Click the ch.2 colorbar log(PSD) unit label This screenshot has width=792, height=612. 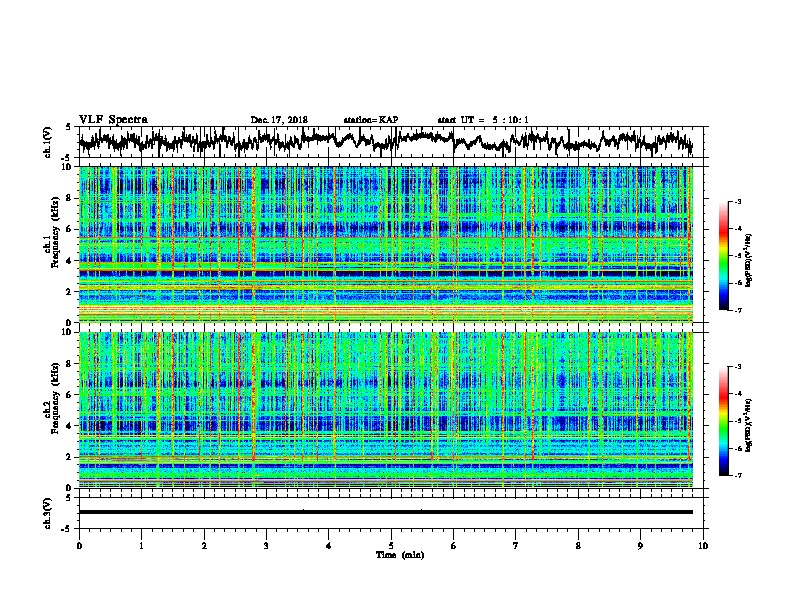point(748,425)
